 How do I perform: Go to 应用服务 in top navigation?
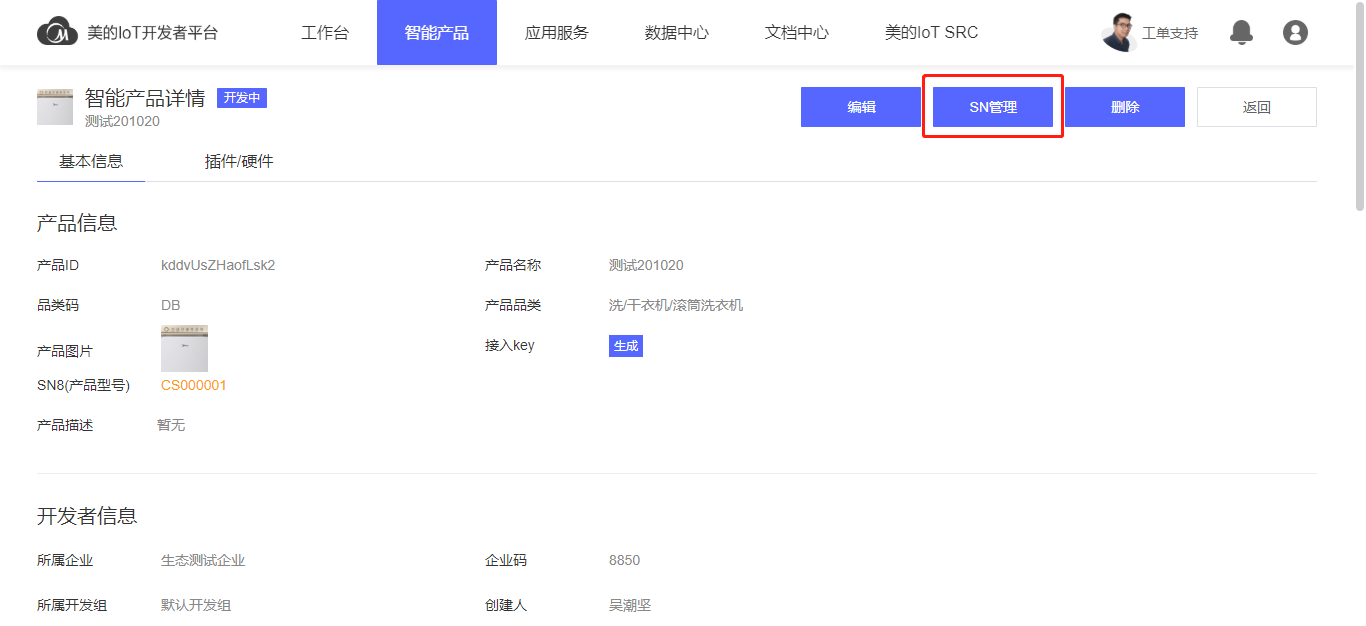(557, 32)
